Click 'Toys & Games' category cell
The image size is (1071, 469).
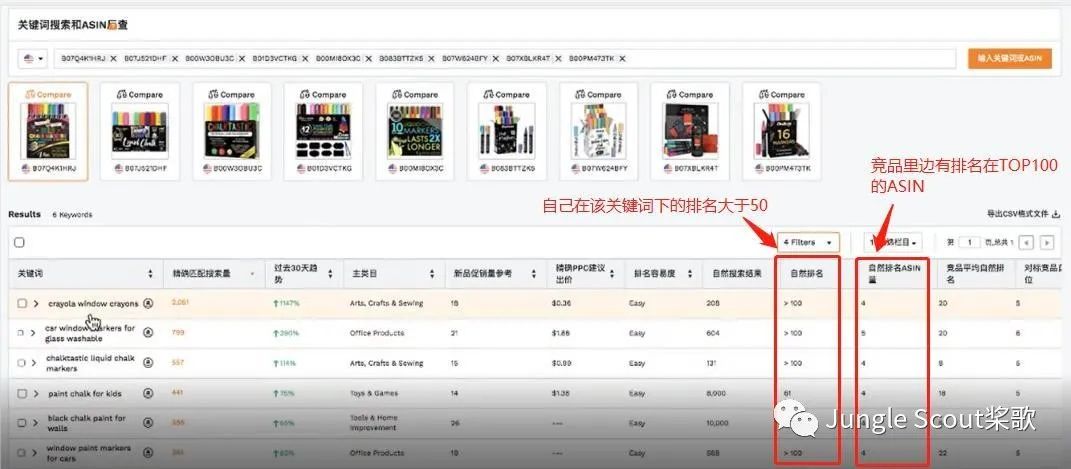click(374, 393)
